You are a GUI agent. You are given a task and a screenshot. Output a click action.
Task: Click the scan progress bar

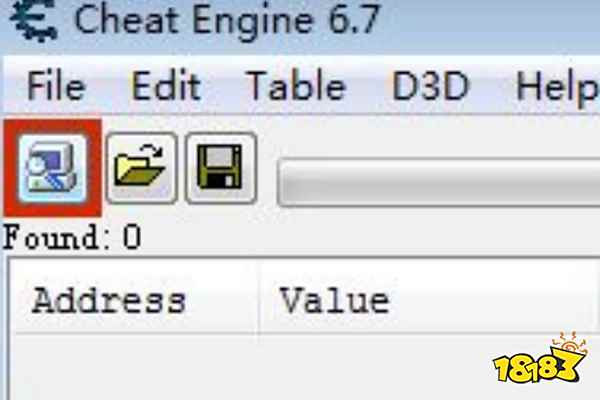point(439,183)
